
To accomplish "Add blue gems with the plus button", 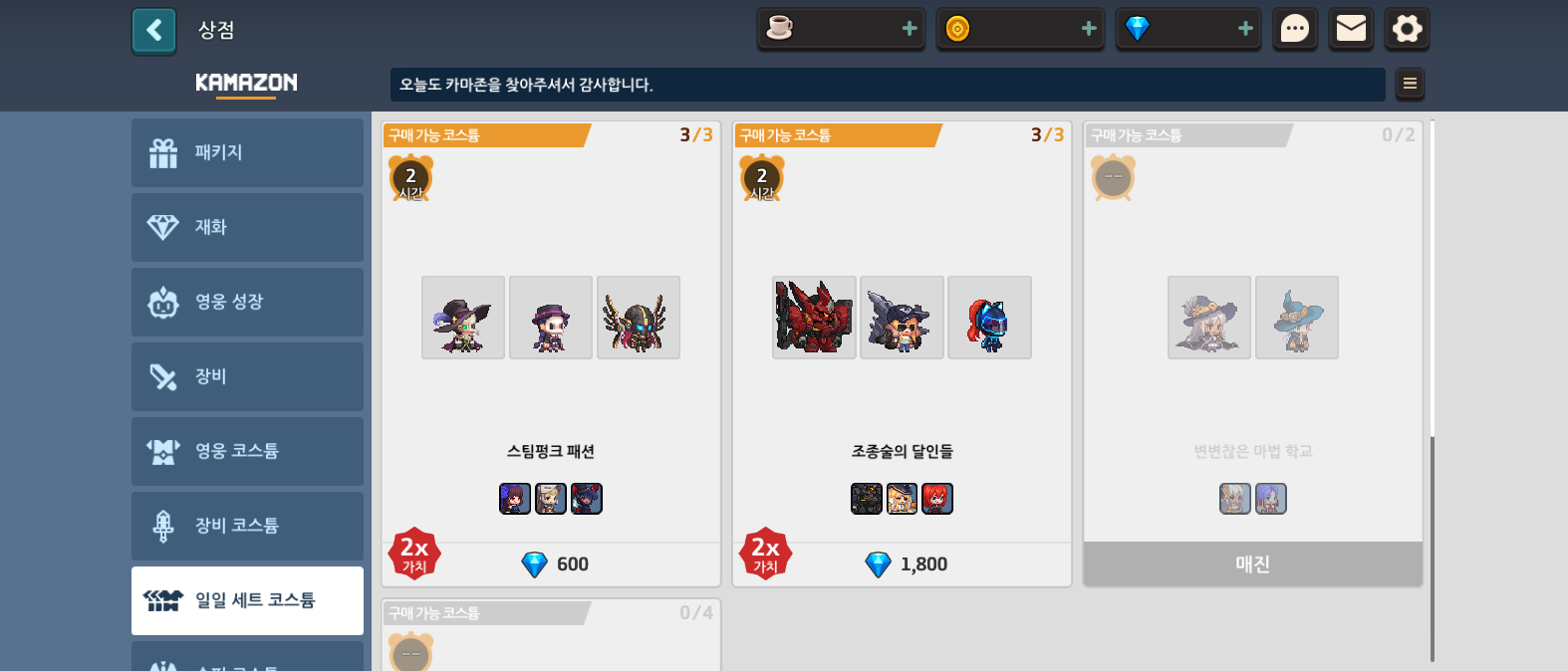I will pyautogui.click(x=1245, y=29).
